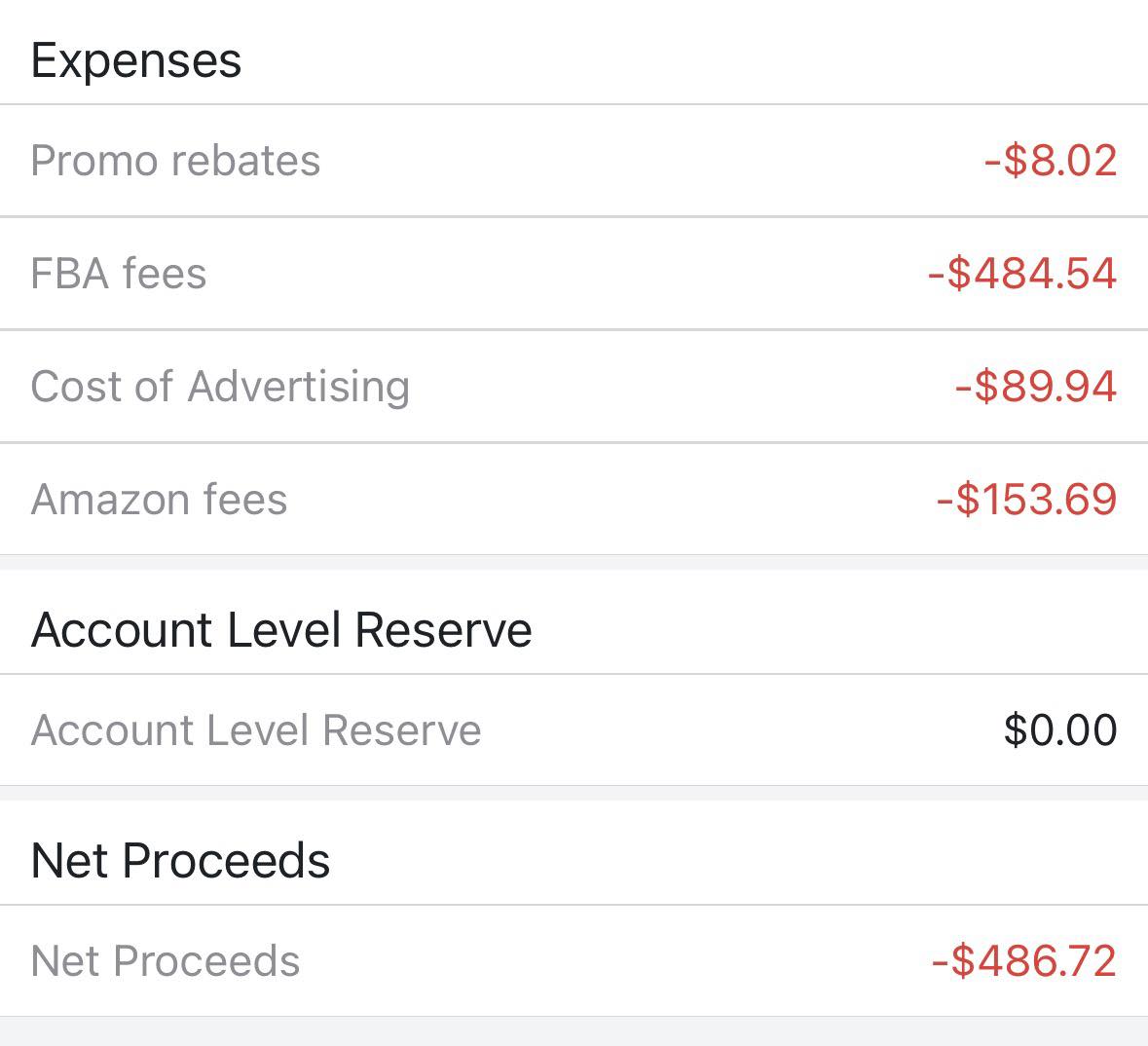Screen dimensions: 1148x1046
Task: Click the $0.00 reserve amount
Action: (1060, 730)
